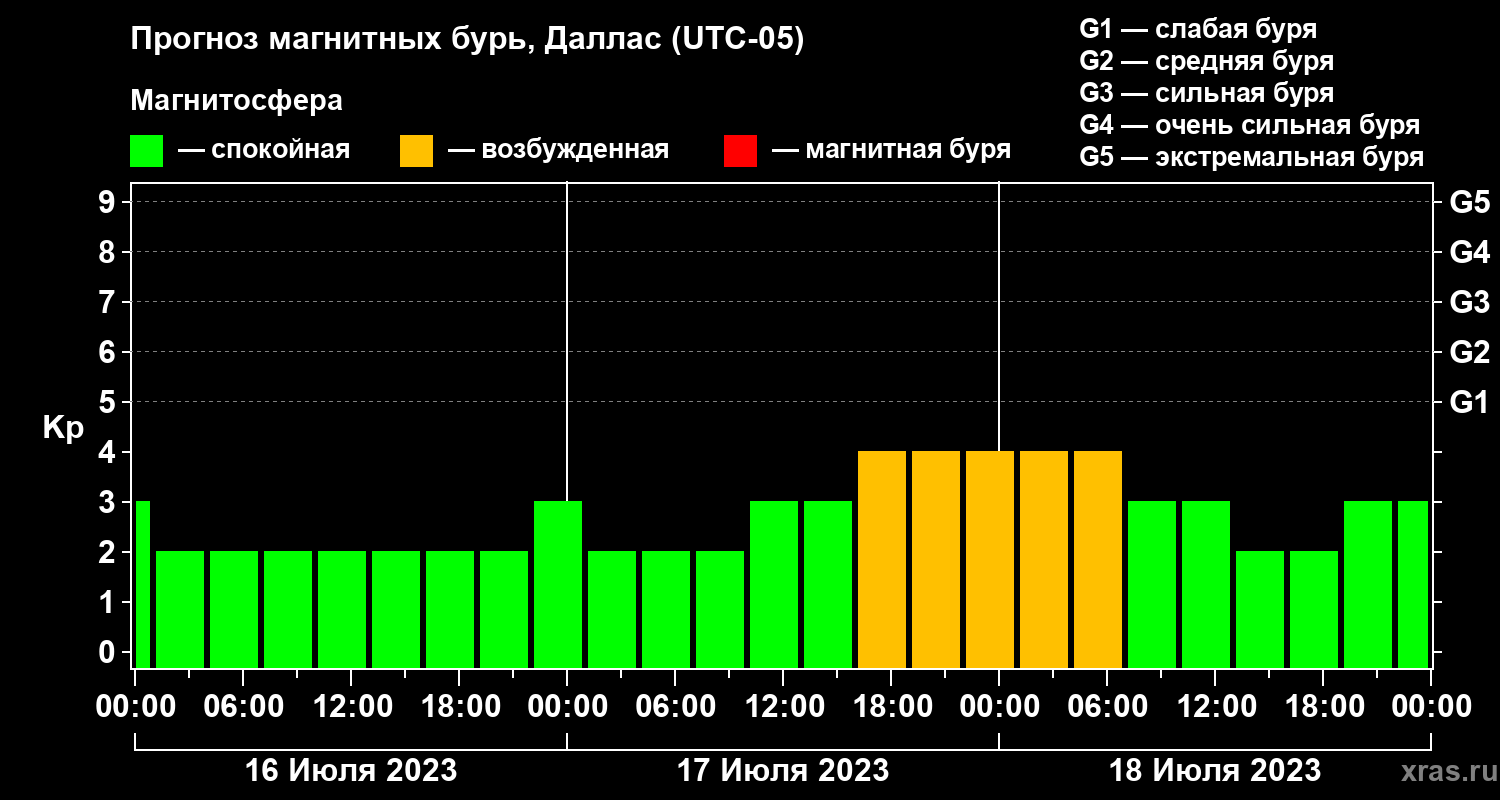Click the '18:00' tick label above 16 Июля
This screenshot has height=800, width=1500.
[459, 707]
